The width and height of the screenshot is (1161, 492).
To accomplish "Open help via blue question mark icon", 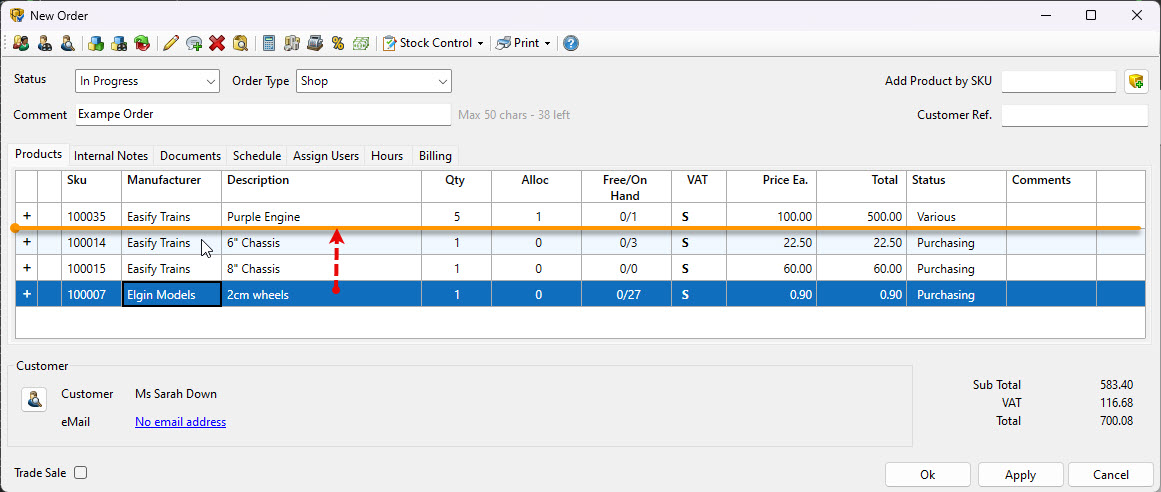I will click(570, 43).
